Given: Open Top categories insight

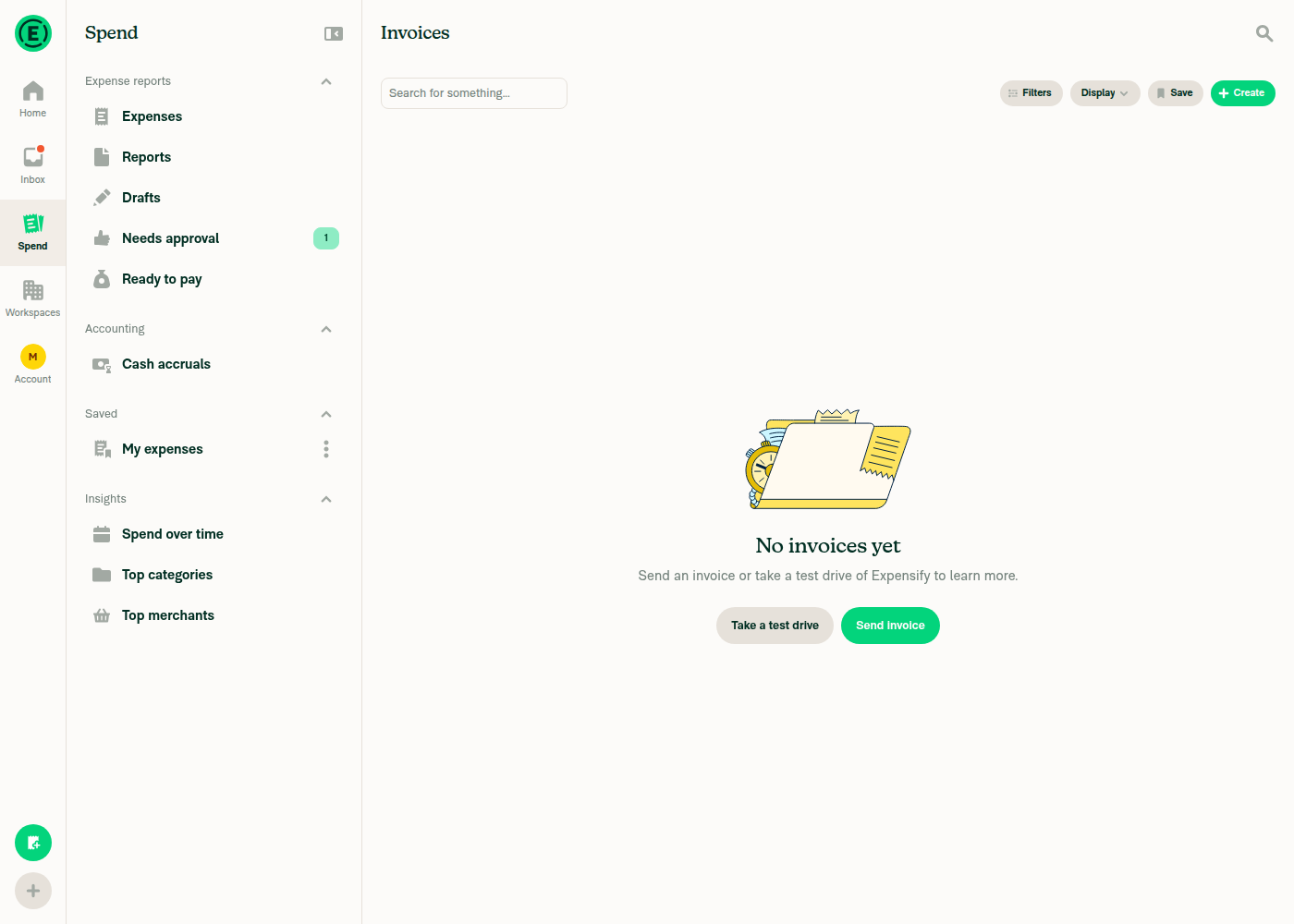Looking at the screenshot, I should (214, 575).
